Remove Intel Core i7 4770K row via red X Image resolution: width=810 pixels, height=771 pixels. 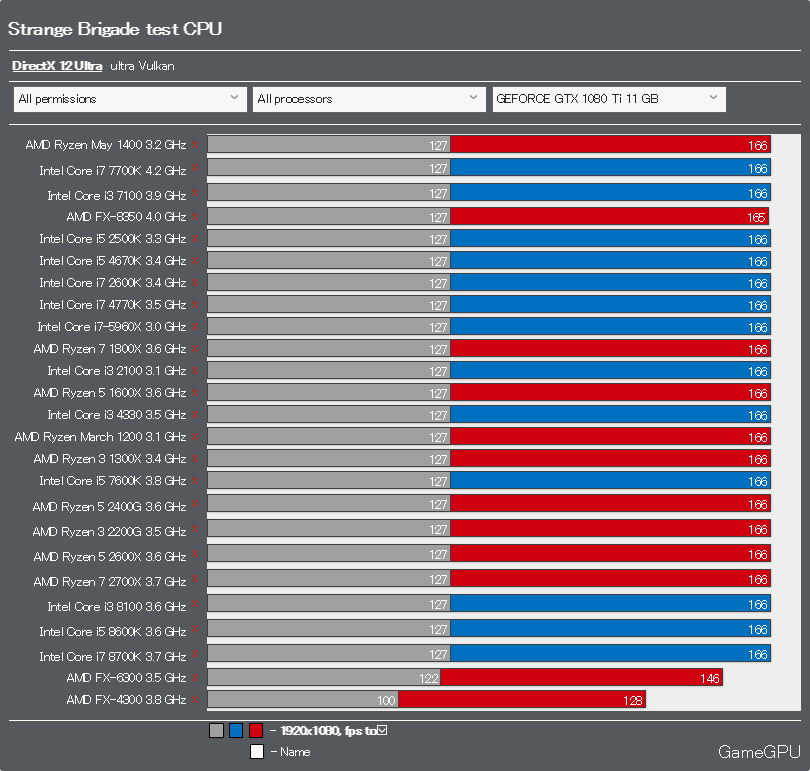click(x=195, y=305)
